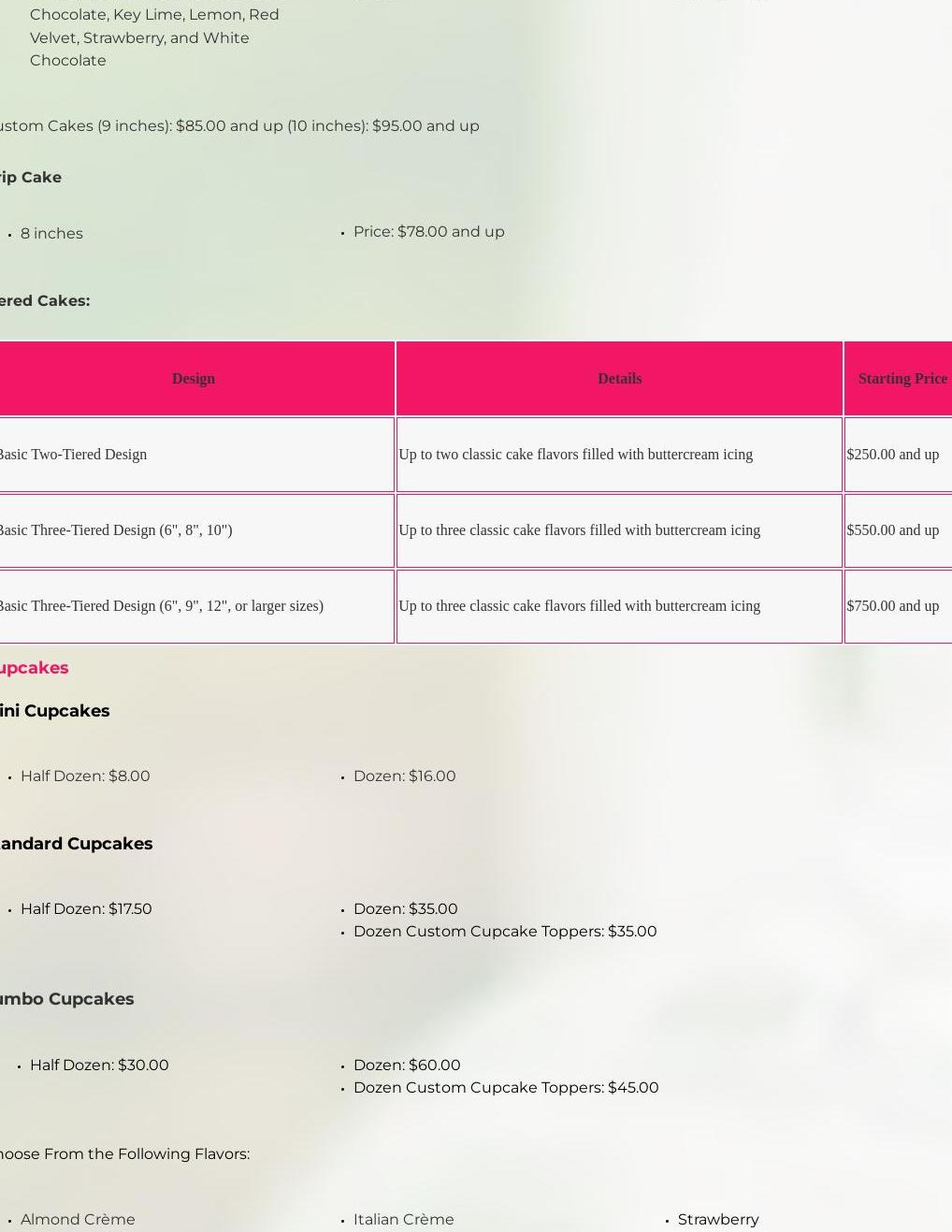Click the $250.00 and up price cell
Image resolution: width=952 pixels, height=1232 pixels.
pos(892,455)
